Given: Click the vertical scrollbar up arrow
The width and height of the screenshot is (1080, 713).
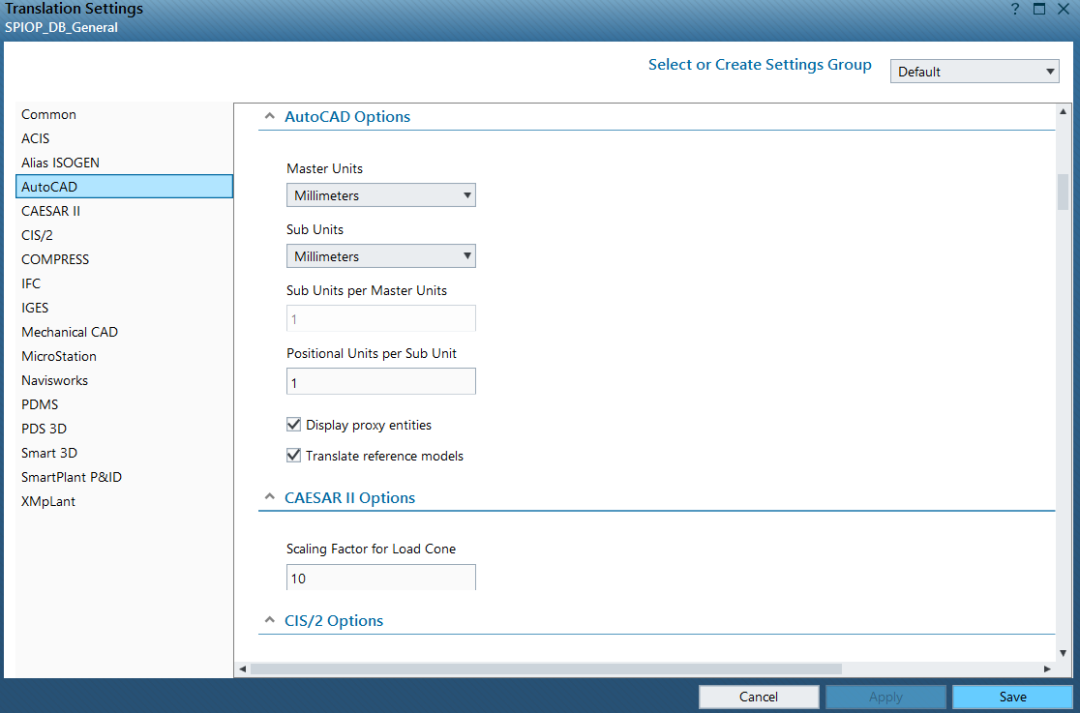Looking at the screenshot, I should (x=1063, y=112).
